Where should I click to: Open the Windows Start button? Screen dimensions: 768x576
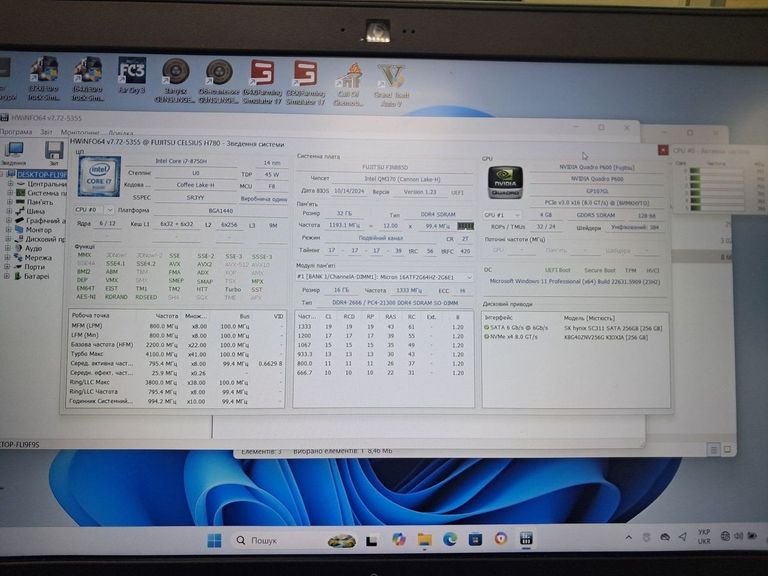(x=214, y=540)
